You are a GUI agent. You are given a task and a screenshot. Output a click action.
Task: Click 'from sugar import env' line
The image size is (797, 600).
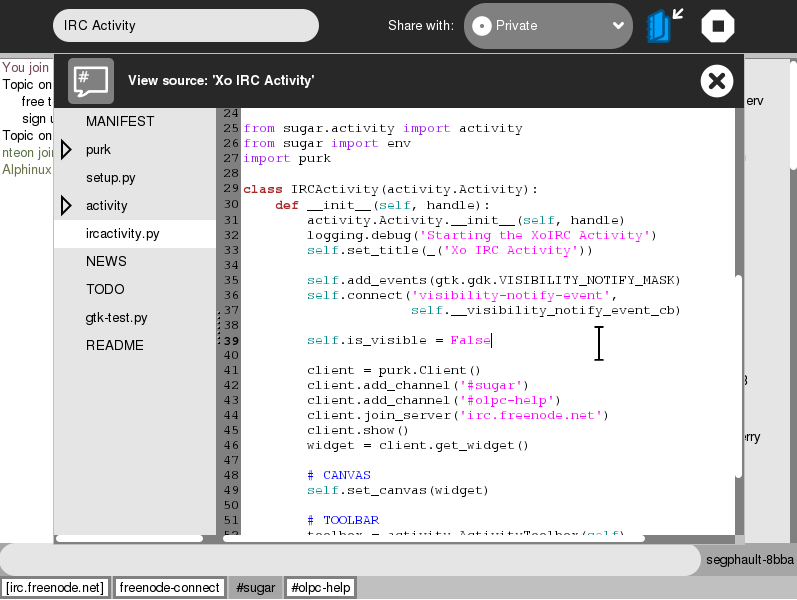pyautogui.click(x=327, y=143)
